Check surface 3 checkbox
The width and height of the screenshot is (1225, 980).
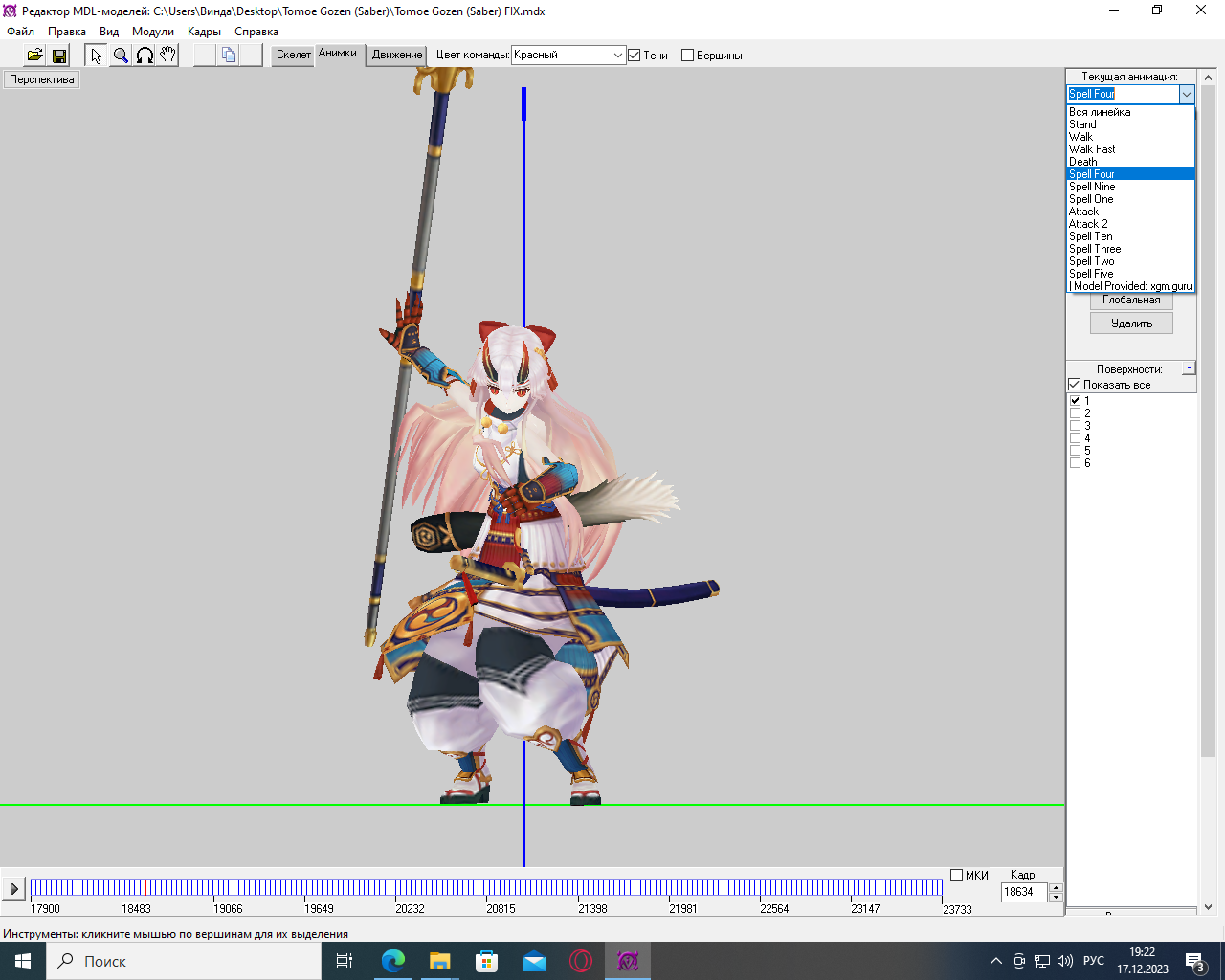pyautogui.click(x=1075, y=426)
